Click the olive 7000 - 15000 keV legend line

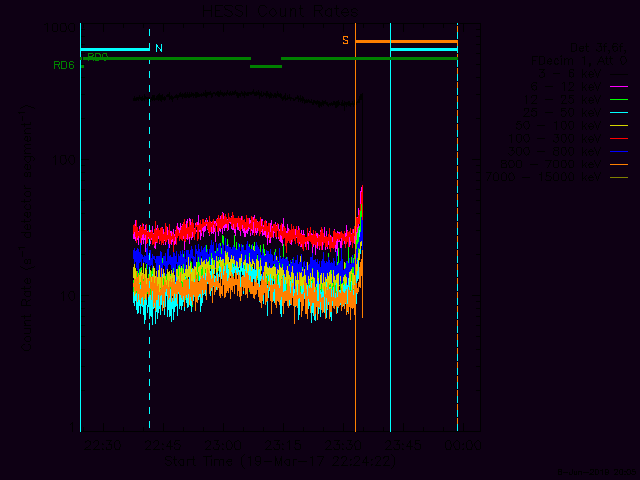619,178
